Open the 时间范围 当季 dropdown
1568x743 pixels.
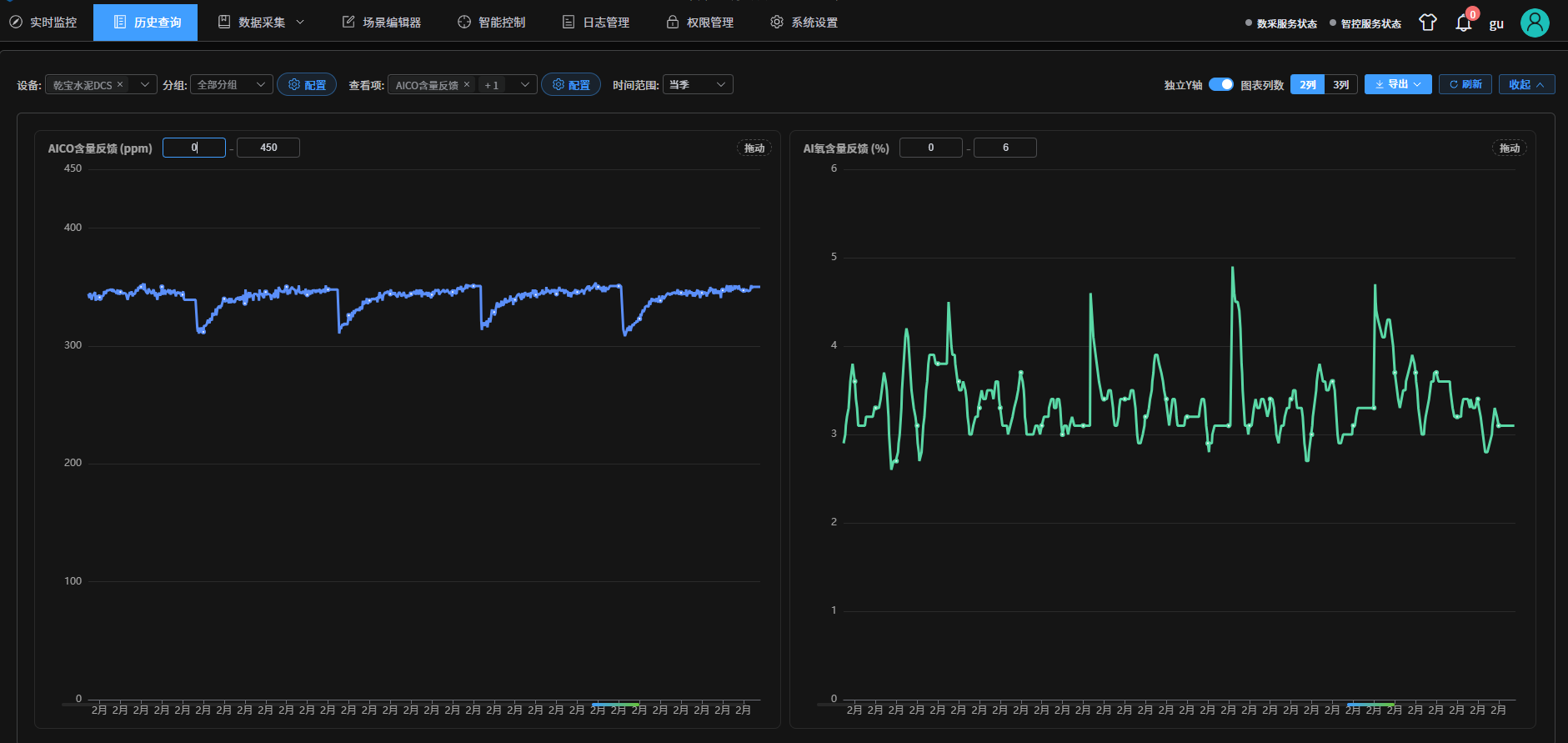[x=697, y=84]
